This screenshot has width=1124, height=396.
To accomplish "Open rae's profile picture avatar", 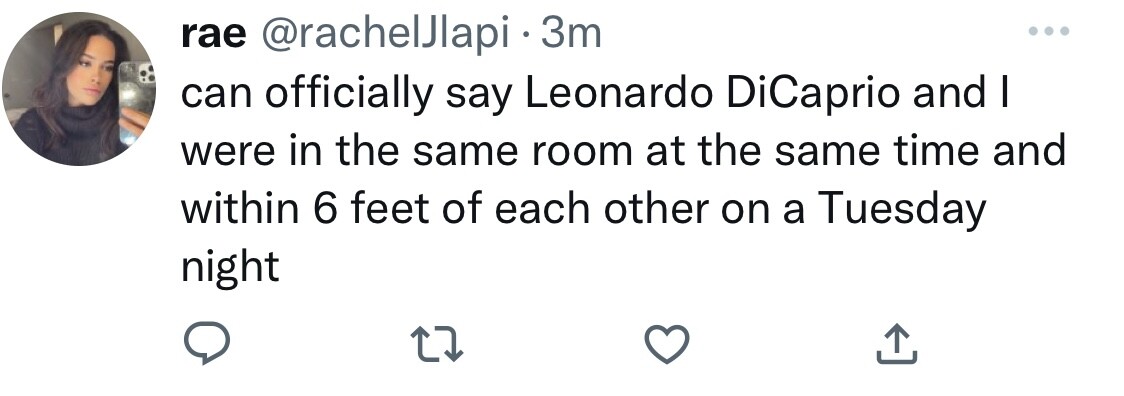I will point(79,88).
